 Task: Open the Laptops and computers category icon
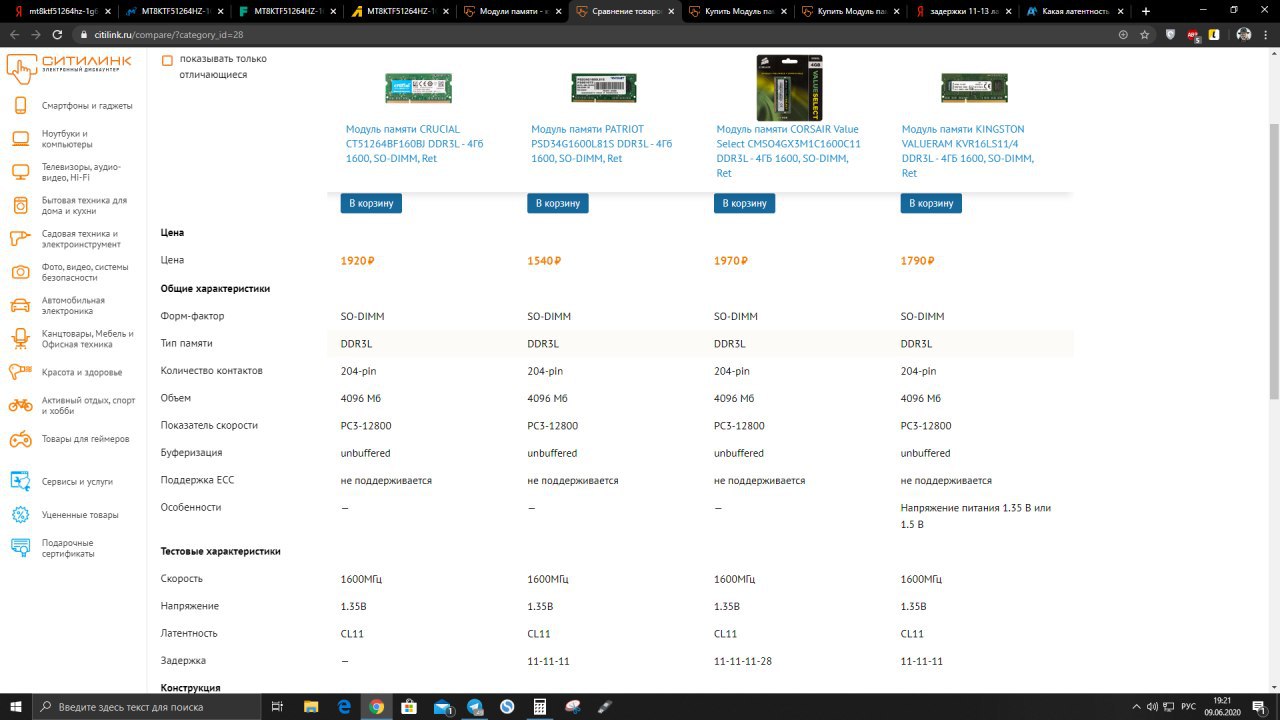tap(20, 139)
